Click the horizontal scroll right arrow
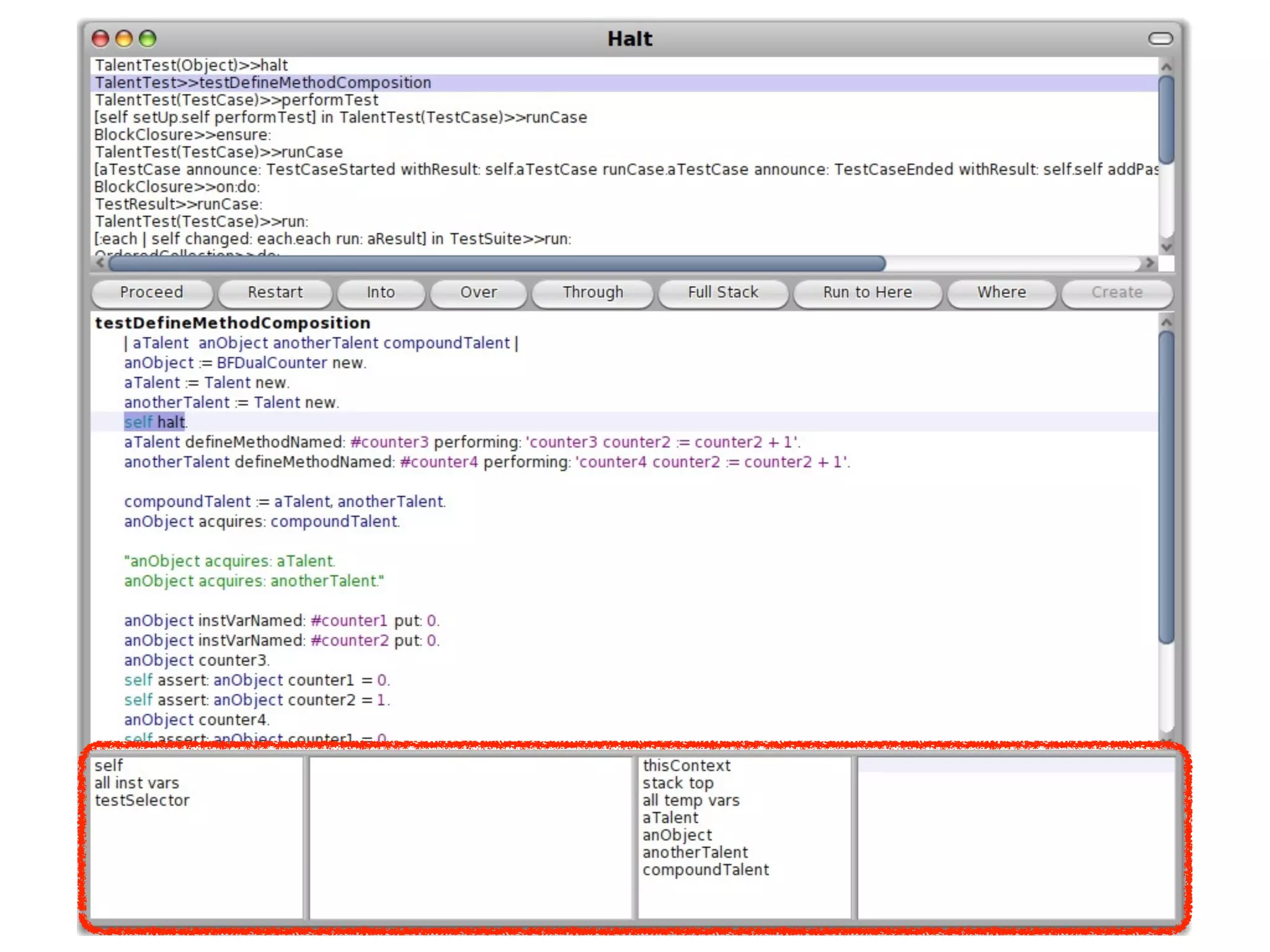1270x952 pixels. pos(1149,263)
